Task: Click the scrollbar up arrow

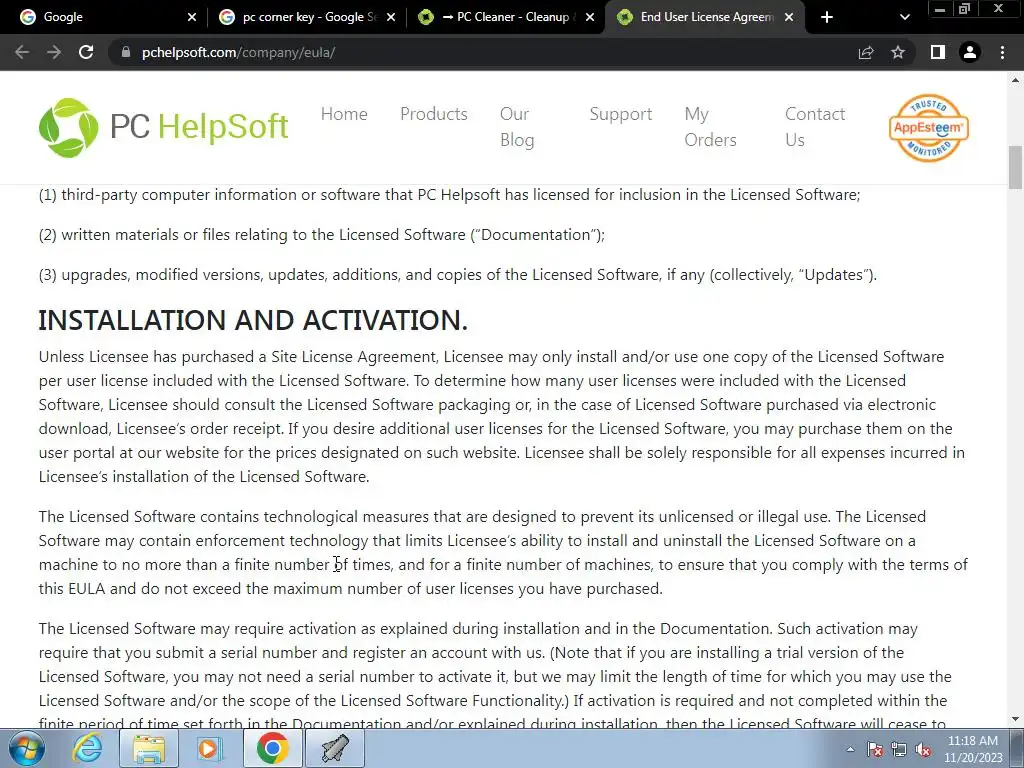Action: tap(1015, 80)
